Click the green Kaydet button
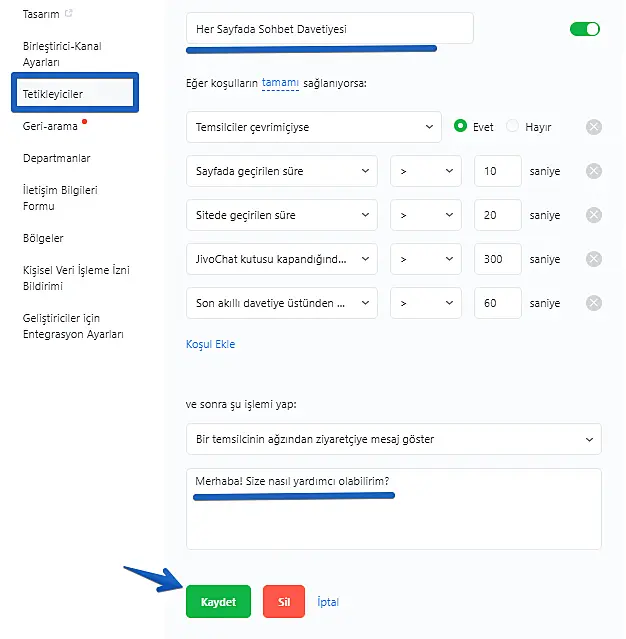Screen dimensions: 626x639 click(x=218, y=602)
